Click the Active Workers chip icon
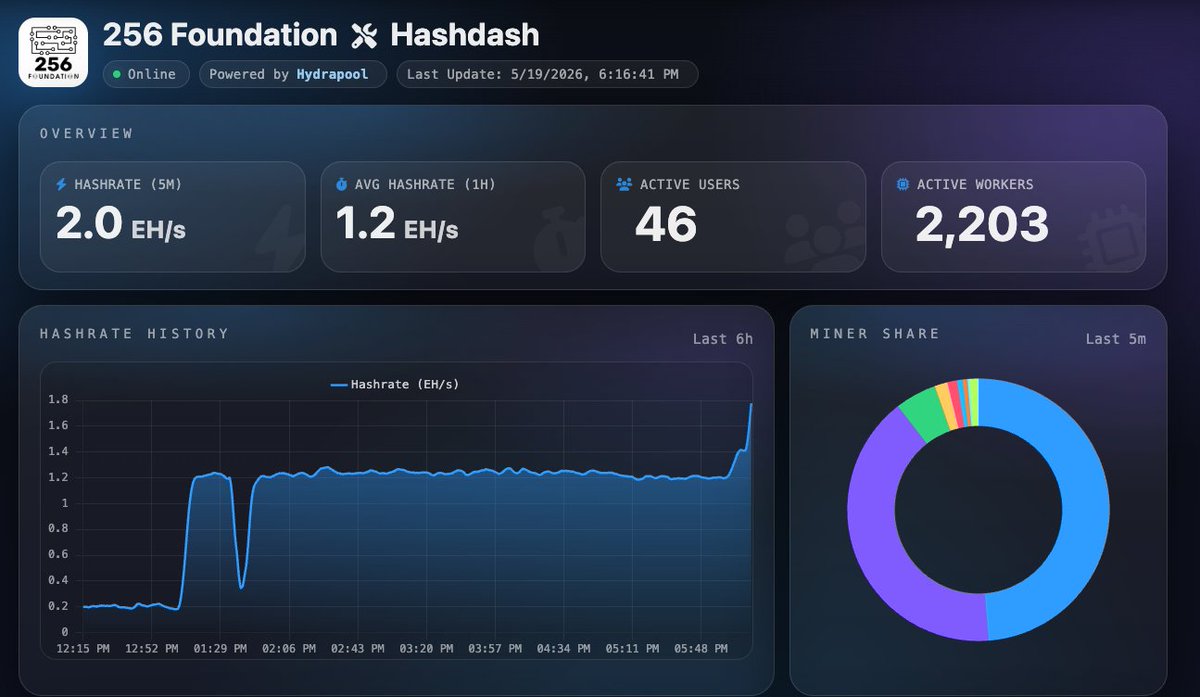This screenshot has height=697, width=1200. pos(903,185)
